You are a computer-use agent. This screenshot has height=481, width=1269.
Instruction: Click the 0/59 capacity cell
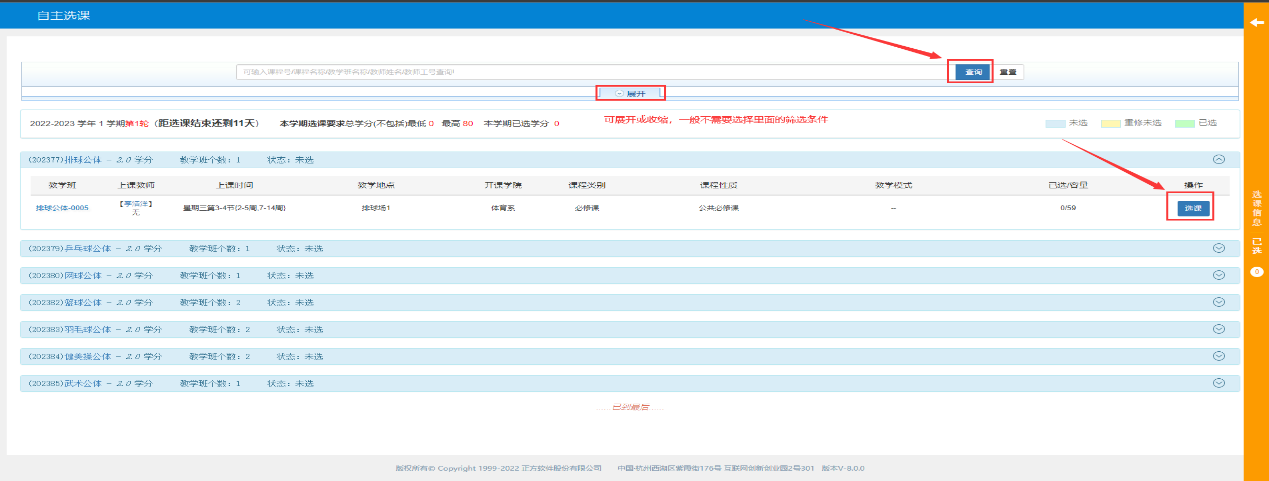pos(1067,208)
